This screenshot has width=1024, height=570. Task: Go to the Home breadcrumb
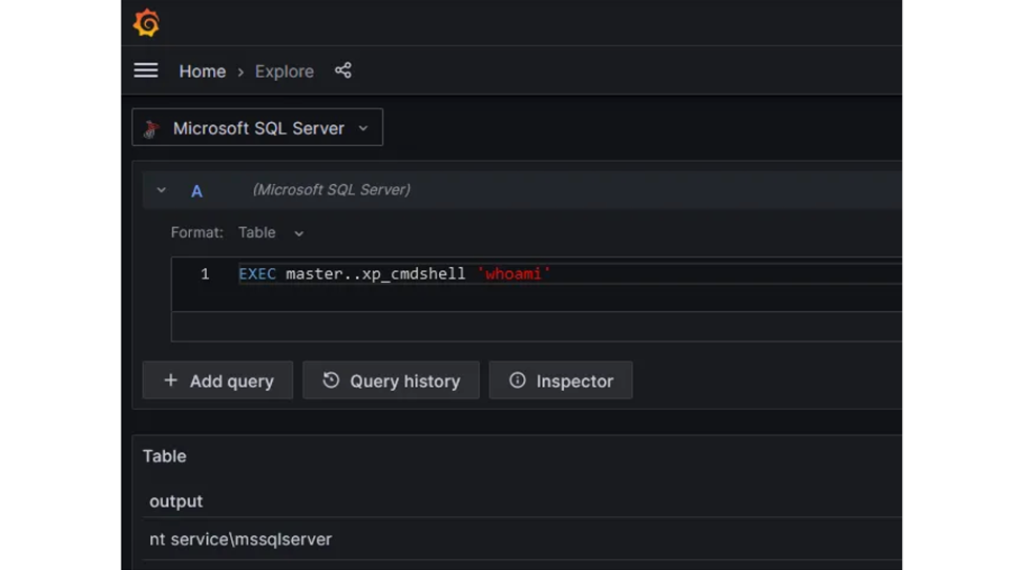click(x=202, y=71)
